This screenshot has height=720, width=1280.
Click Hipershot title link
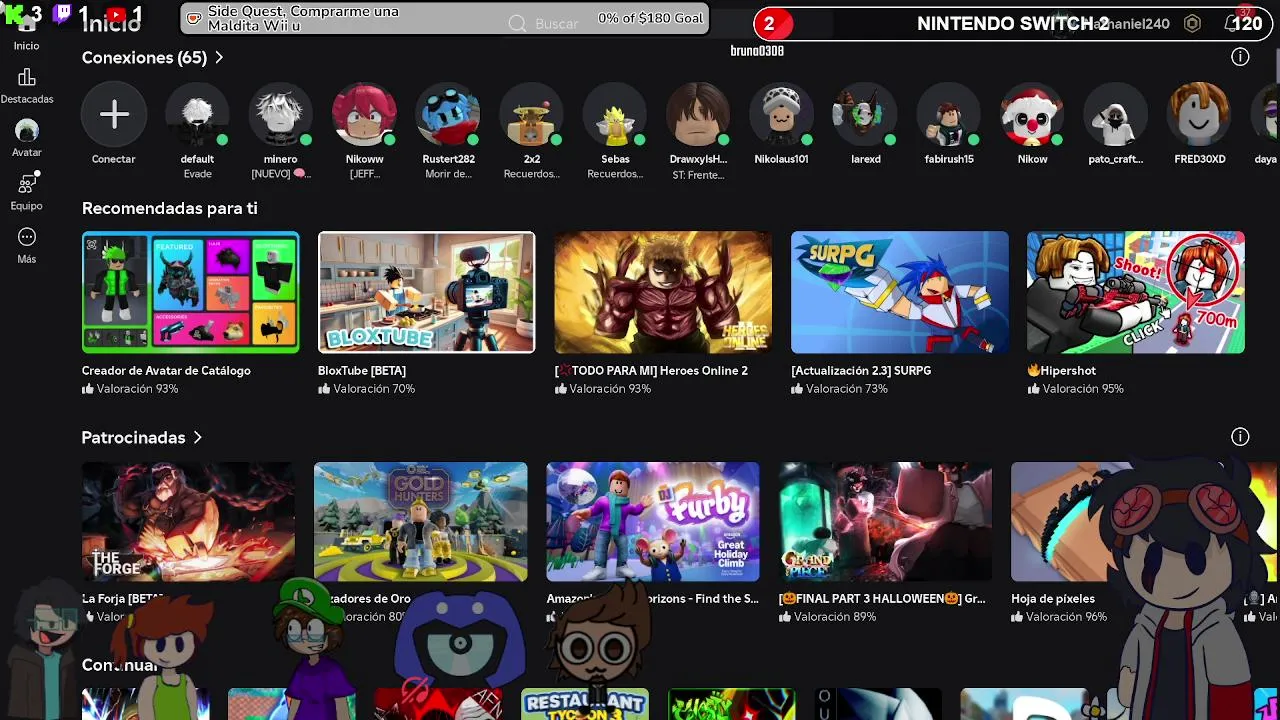[x=1062, y=370]
